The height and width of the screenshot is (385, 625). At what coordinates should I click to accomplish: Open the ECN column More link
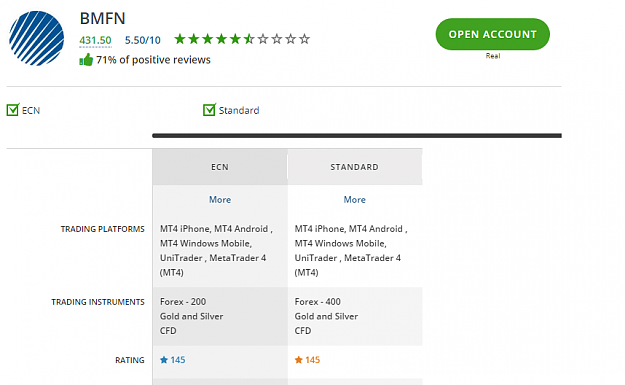tap(220, 200)
